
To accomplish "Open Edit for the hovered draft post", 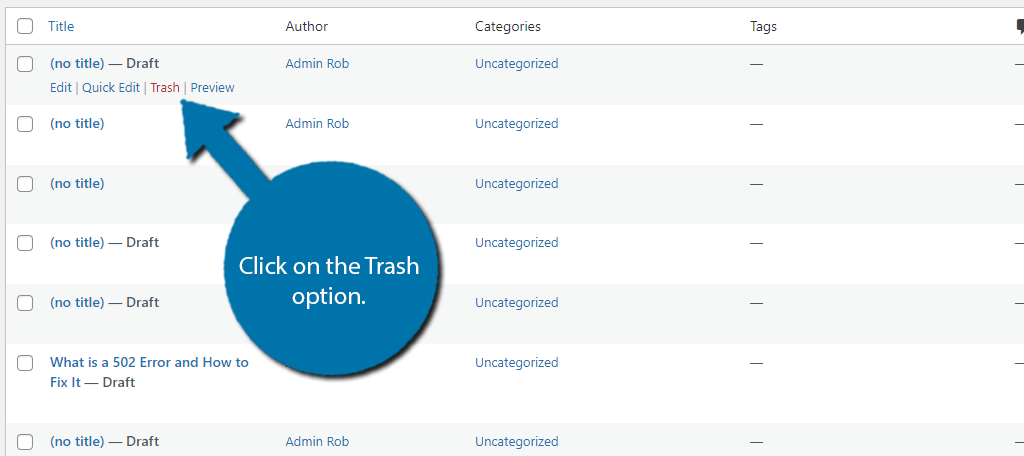I will coord(61,88).
